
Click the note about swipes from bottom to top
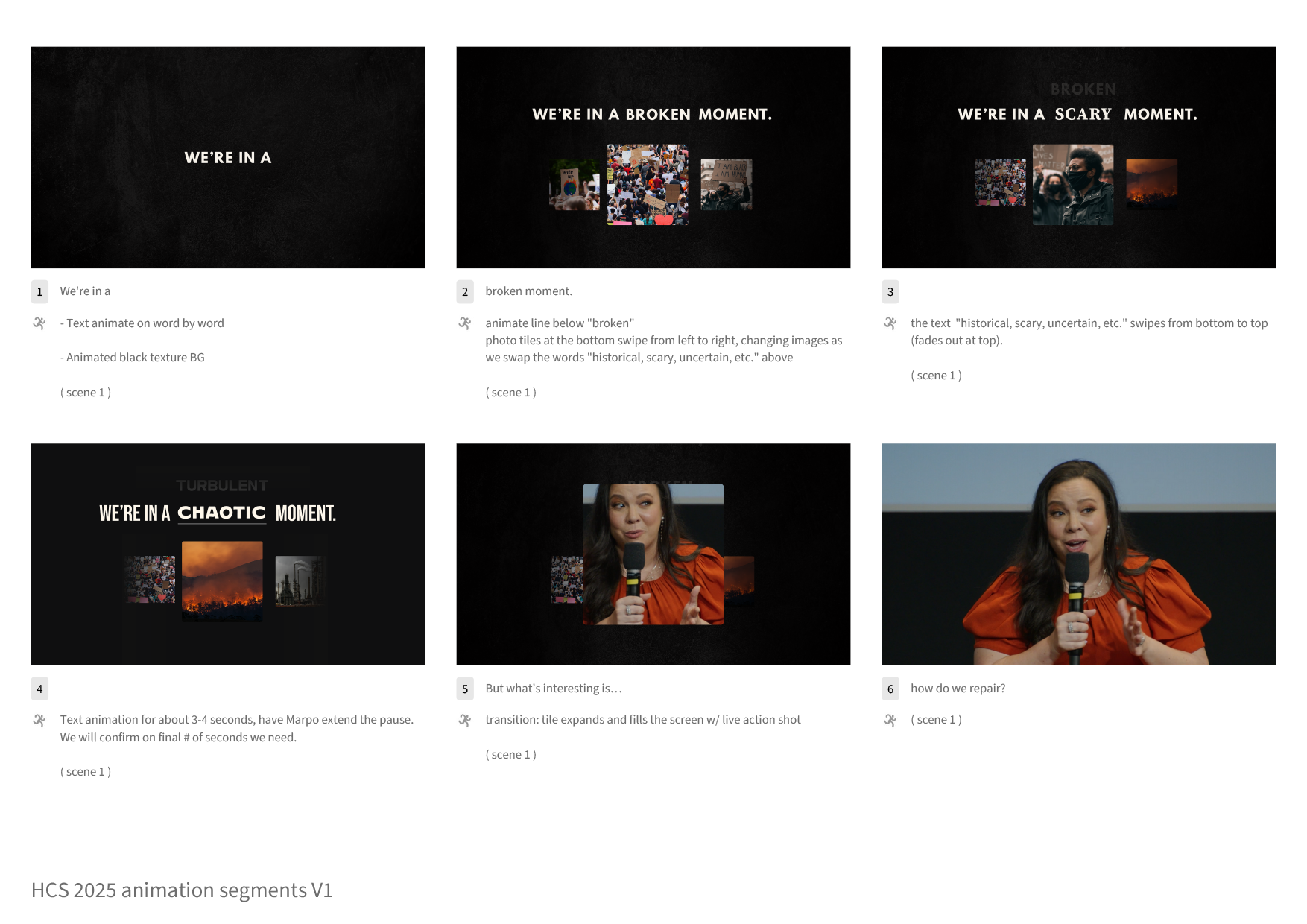[1089, 332]
